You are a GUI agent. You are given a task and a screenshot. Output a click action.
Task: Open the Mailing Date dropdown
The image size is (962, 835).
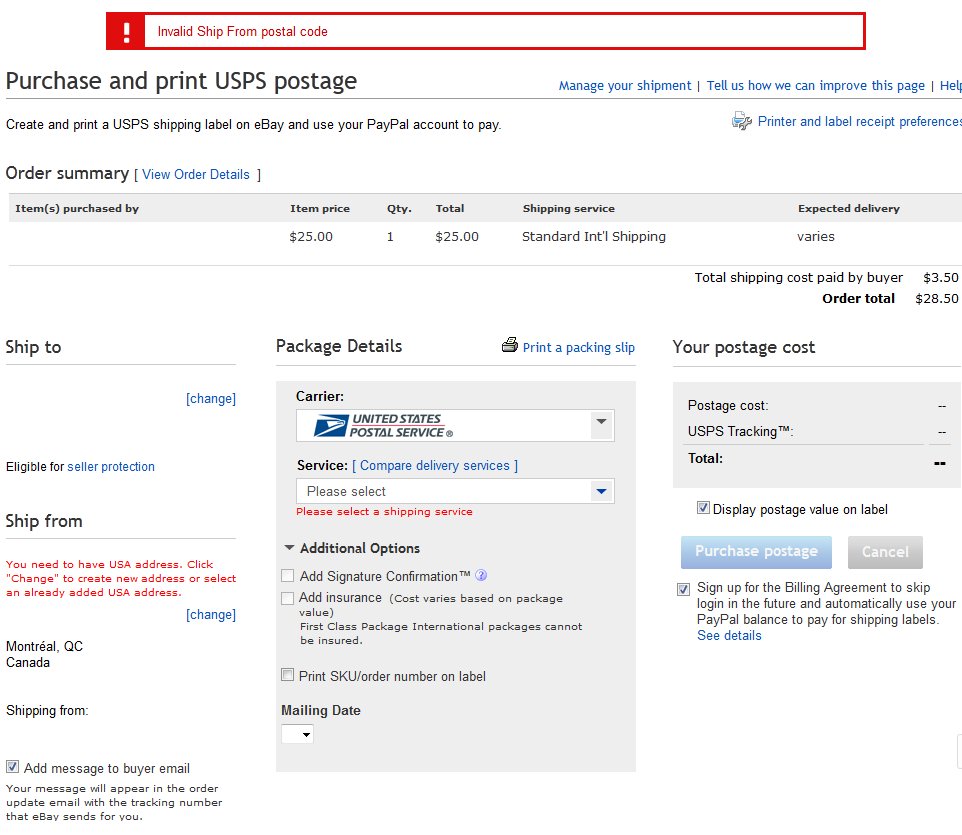coord(298,735)
